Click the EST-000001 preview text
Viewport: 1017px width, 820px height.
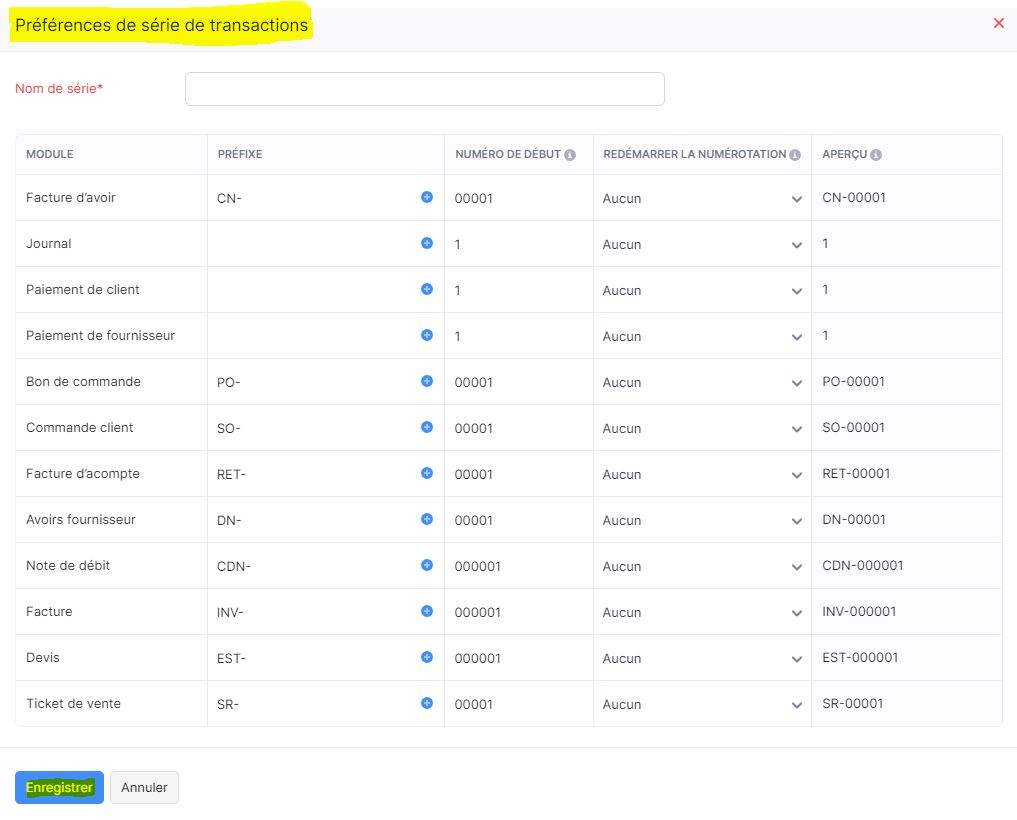[860, 657]
